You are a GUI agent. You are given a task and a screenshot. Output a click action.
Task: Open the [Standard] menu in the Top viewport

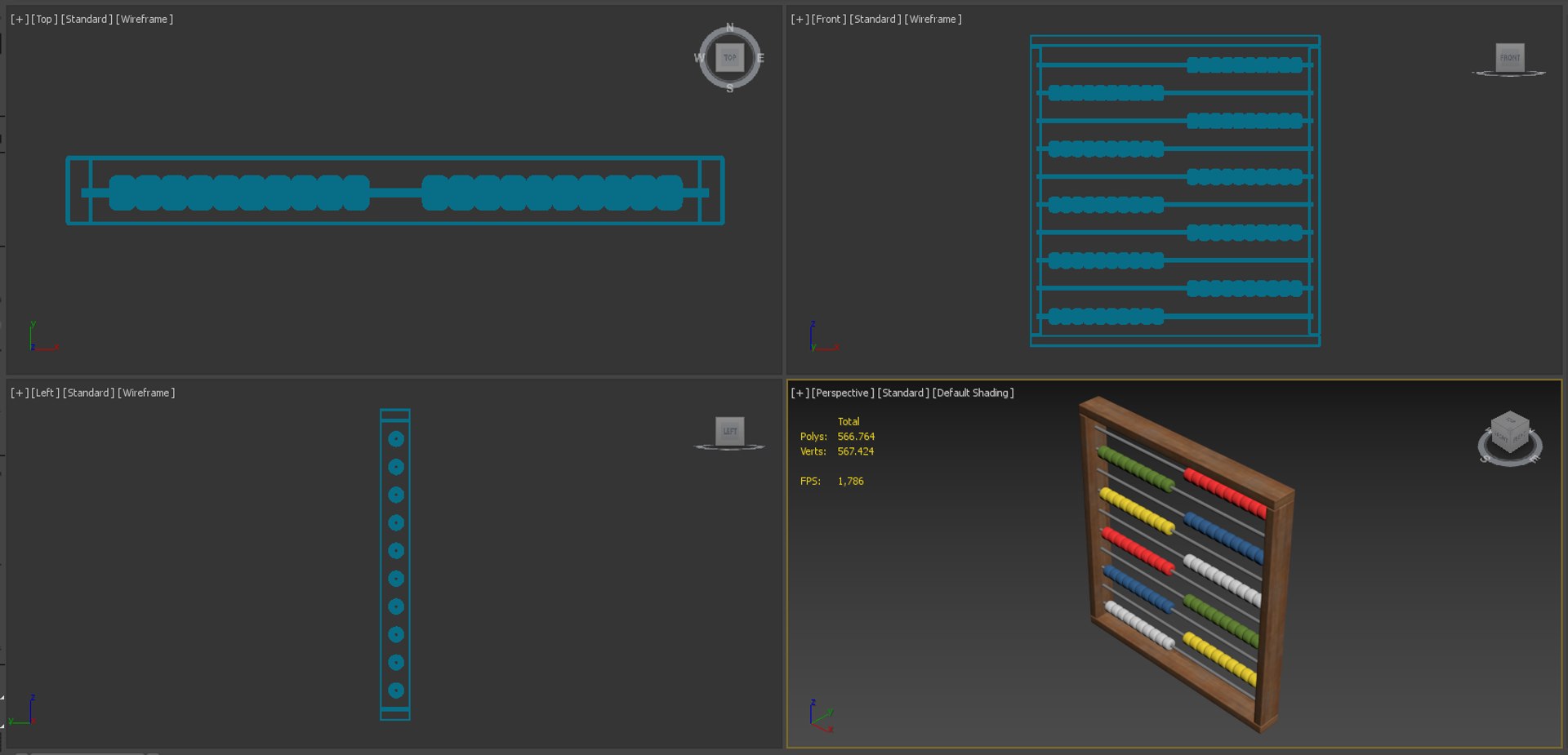click(87, 19)
